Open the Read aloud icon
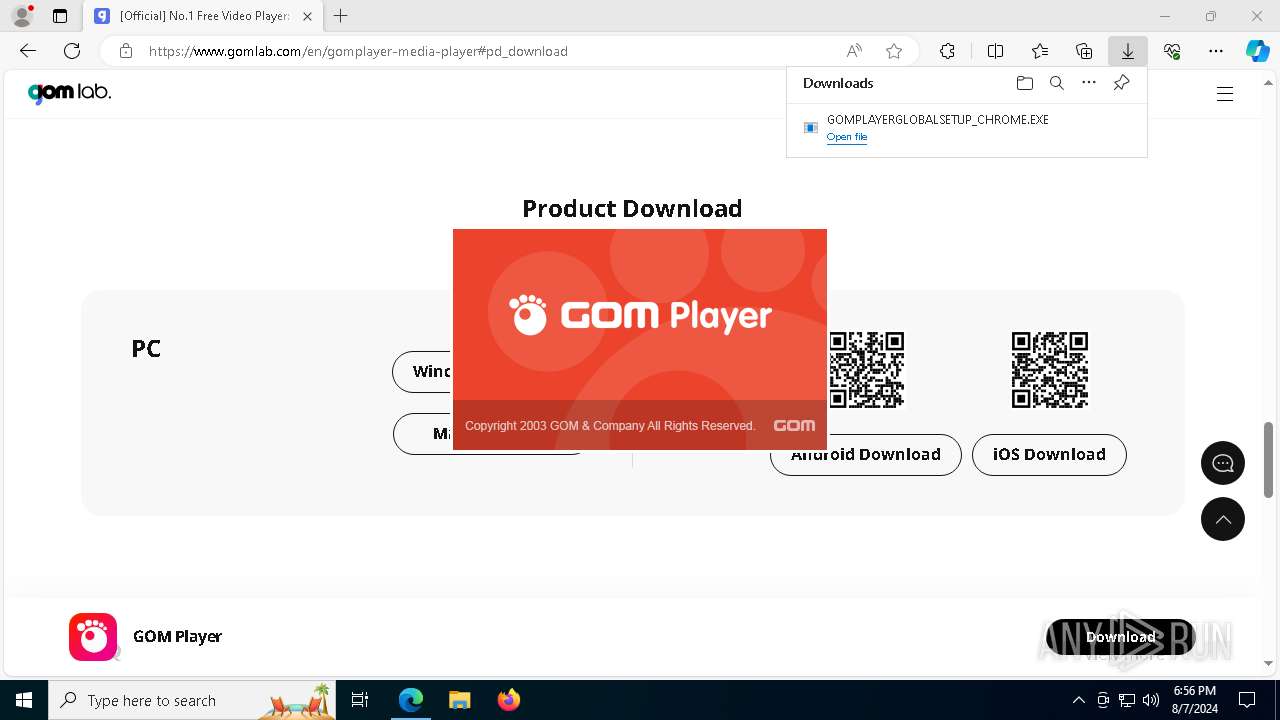Viewport: 1280px width, 720px height. point(854,51)
